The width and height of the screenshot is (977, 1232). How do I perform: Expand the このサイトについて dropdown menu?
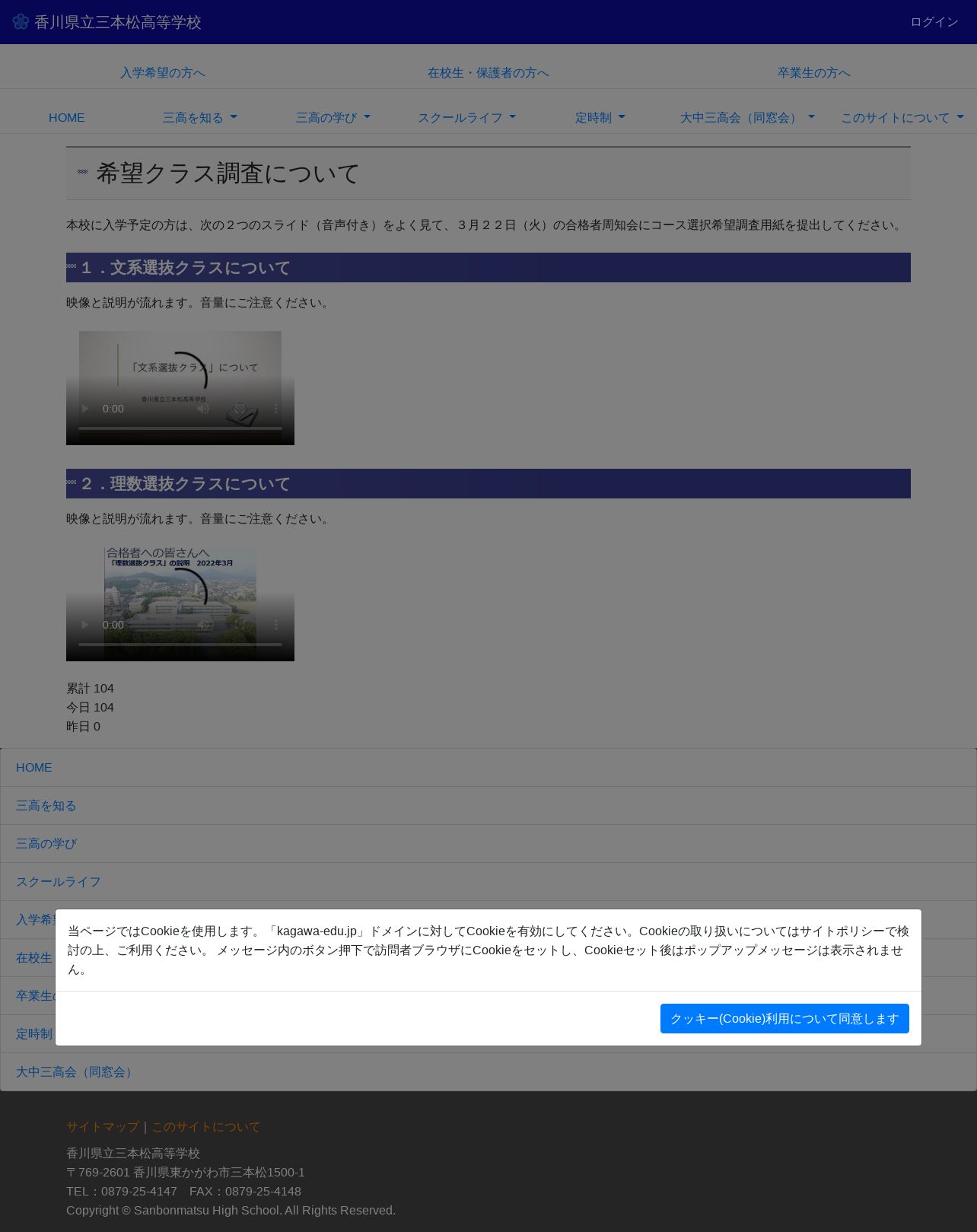coord(902,118)
